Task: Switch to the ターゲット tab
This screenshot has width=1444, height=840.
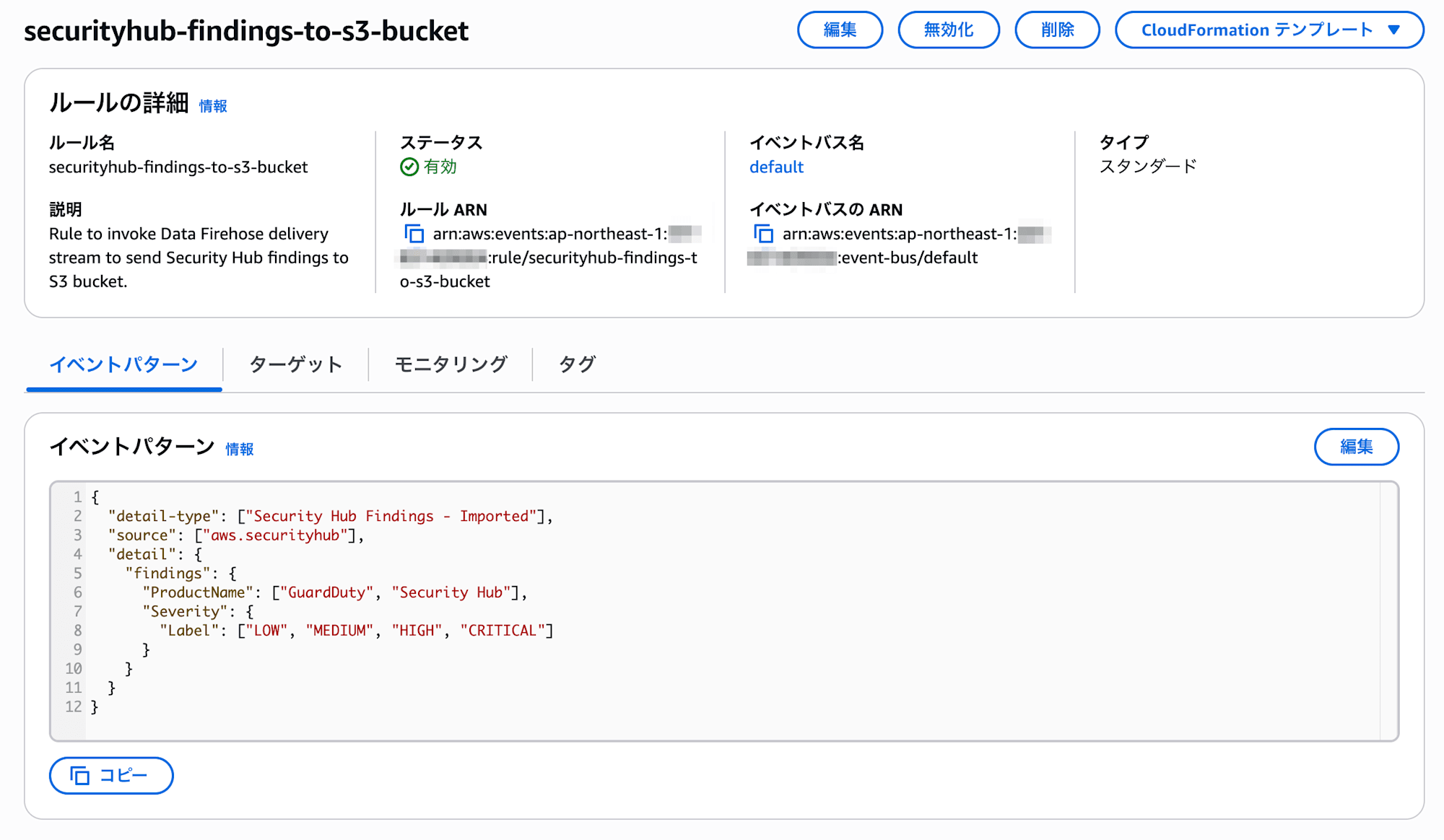Action: pos(295,364)
